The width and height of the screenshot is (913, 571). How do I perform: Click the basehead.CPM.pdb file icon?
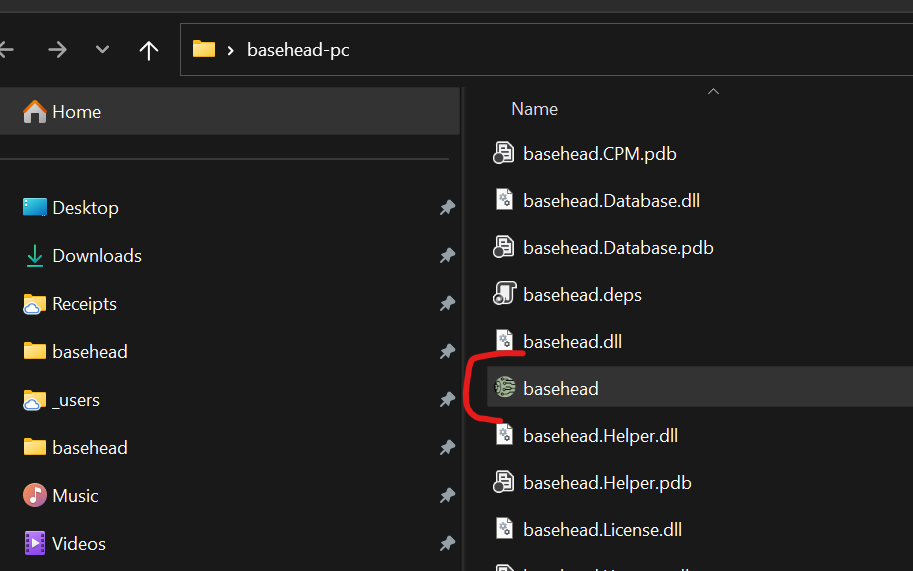coord(504,153)
